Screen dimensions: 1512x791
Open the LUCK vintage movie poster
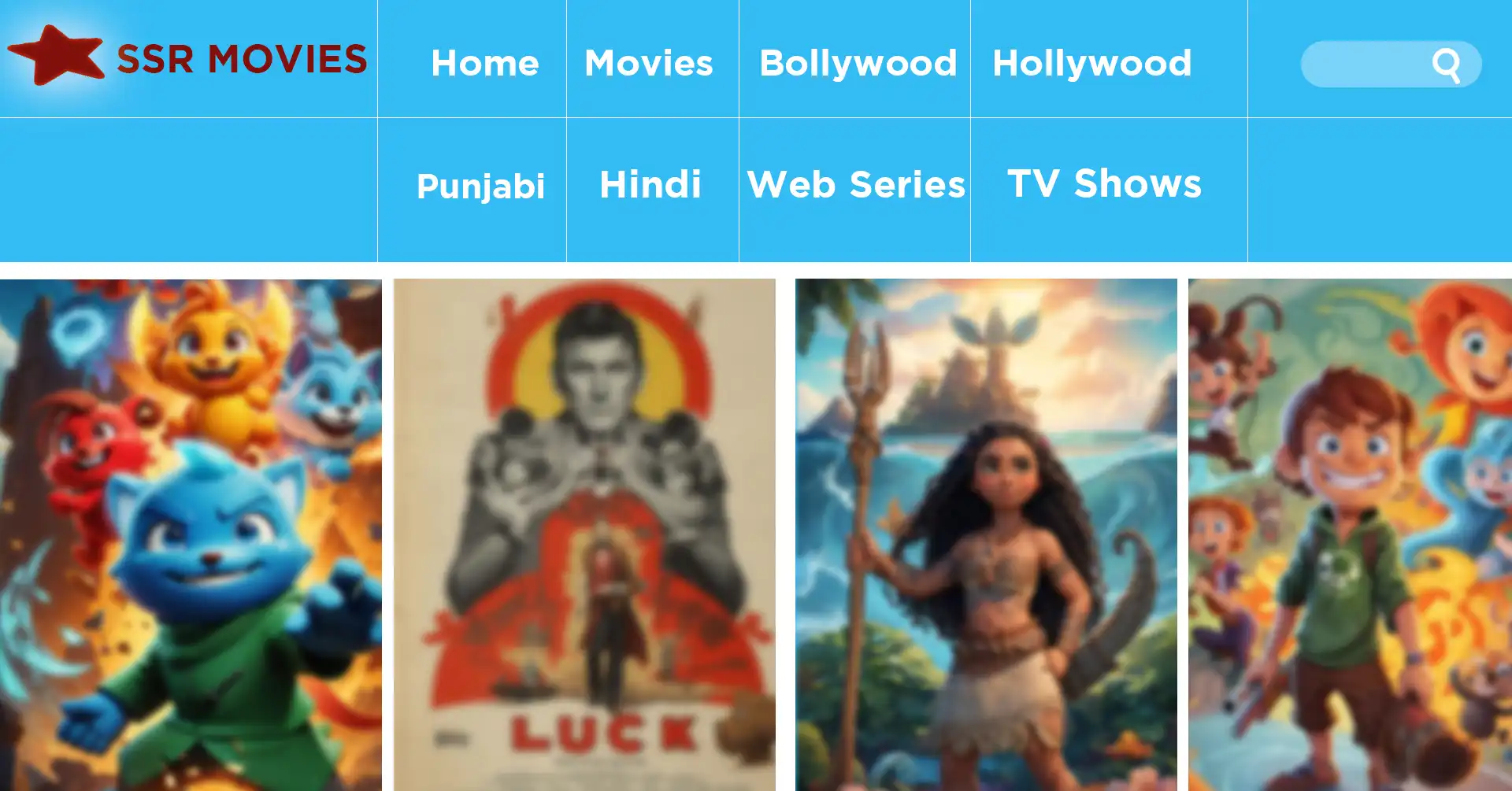point(584,535)
